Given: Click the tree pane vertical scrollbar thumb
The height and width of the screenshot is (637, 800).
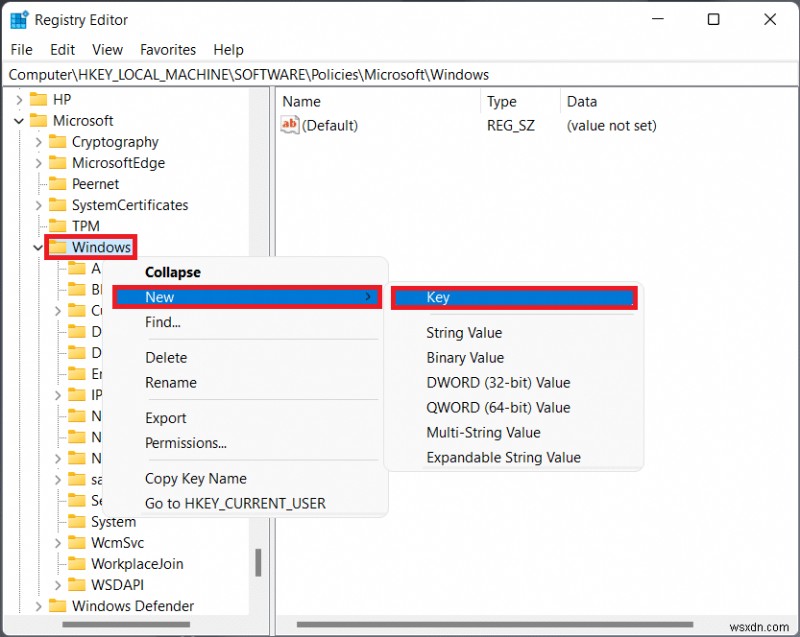Looking at the screenshot, I should point(258,563).
